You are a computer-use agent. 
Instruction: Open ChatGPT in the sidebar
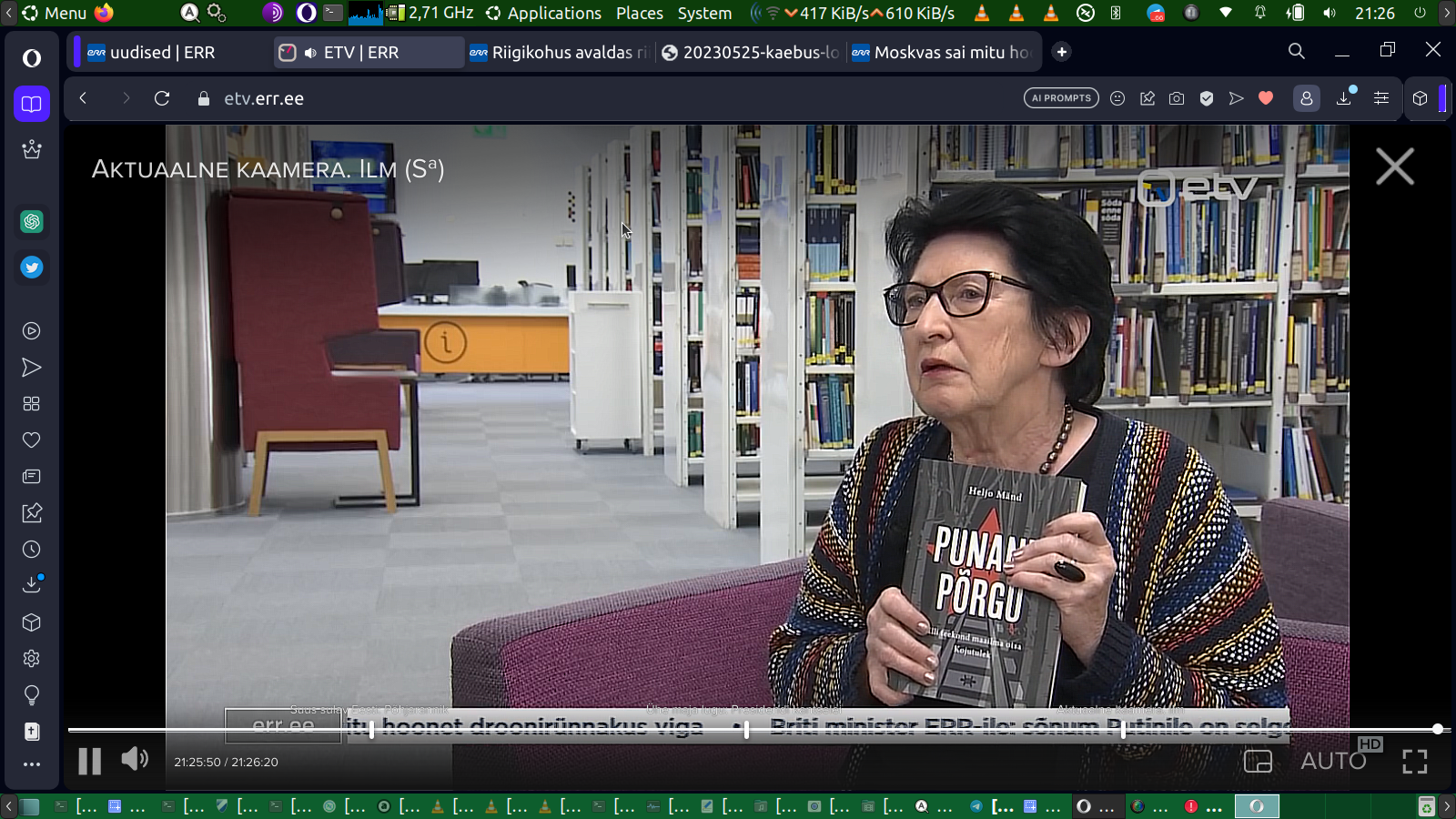[32, 221]
